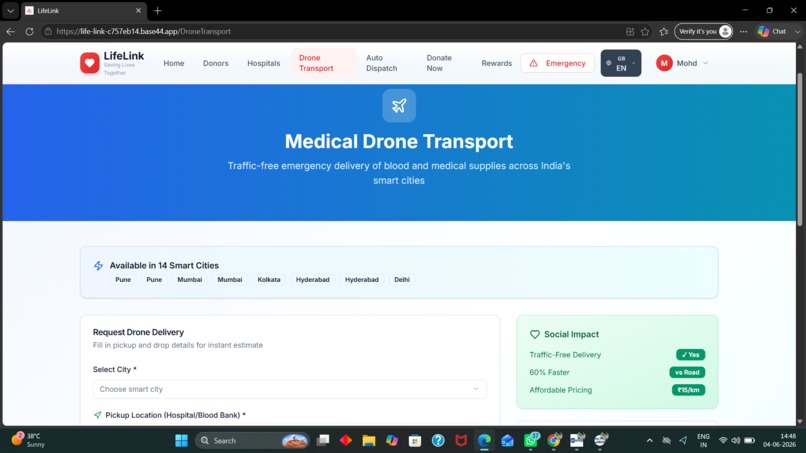
Task: Open Microsoft Edge taskbar icon
Action: coord(484,441)
